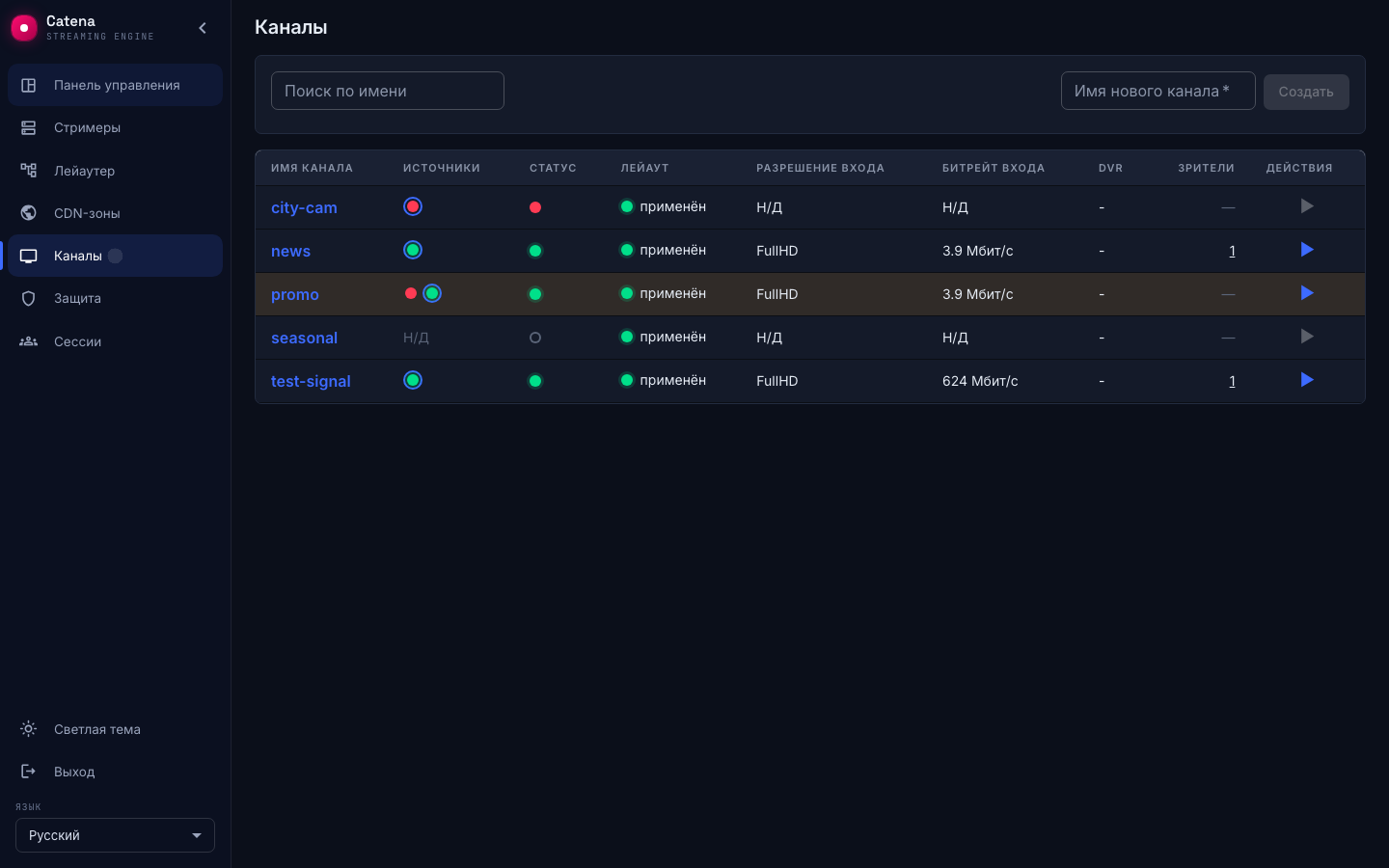Open the city-cam channel link

304,207
